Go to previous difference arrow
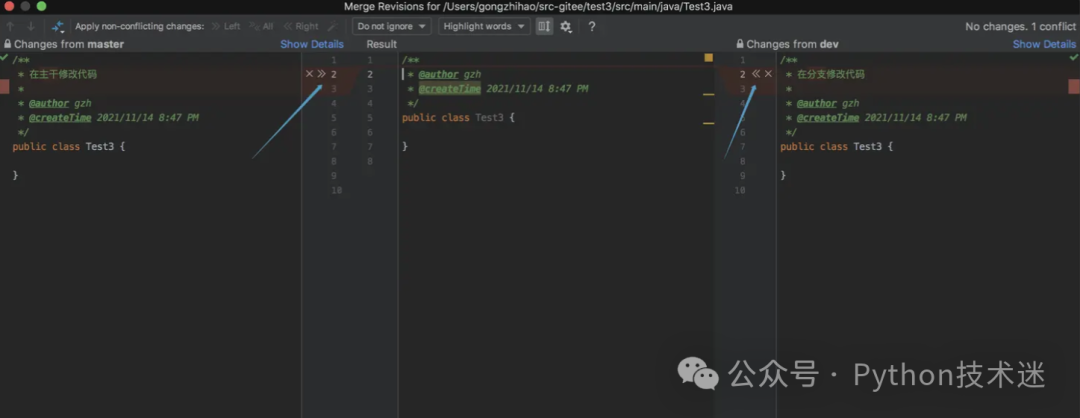Viewport: 1080px width, 418px height. click(11, 26)
